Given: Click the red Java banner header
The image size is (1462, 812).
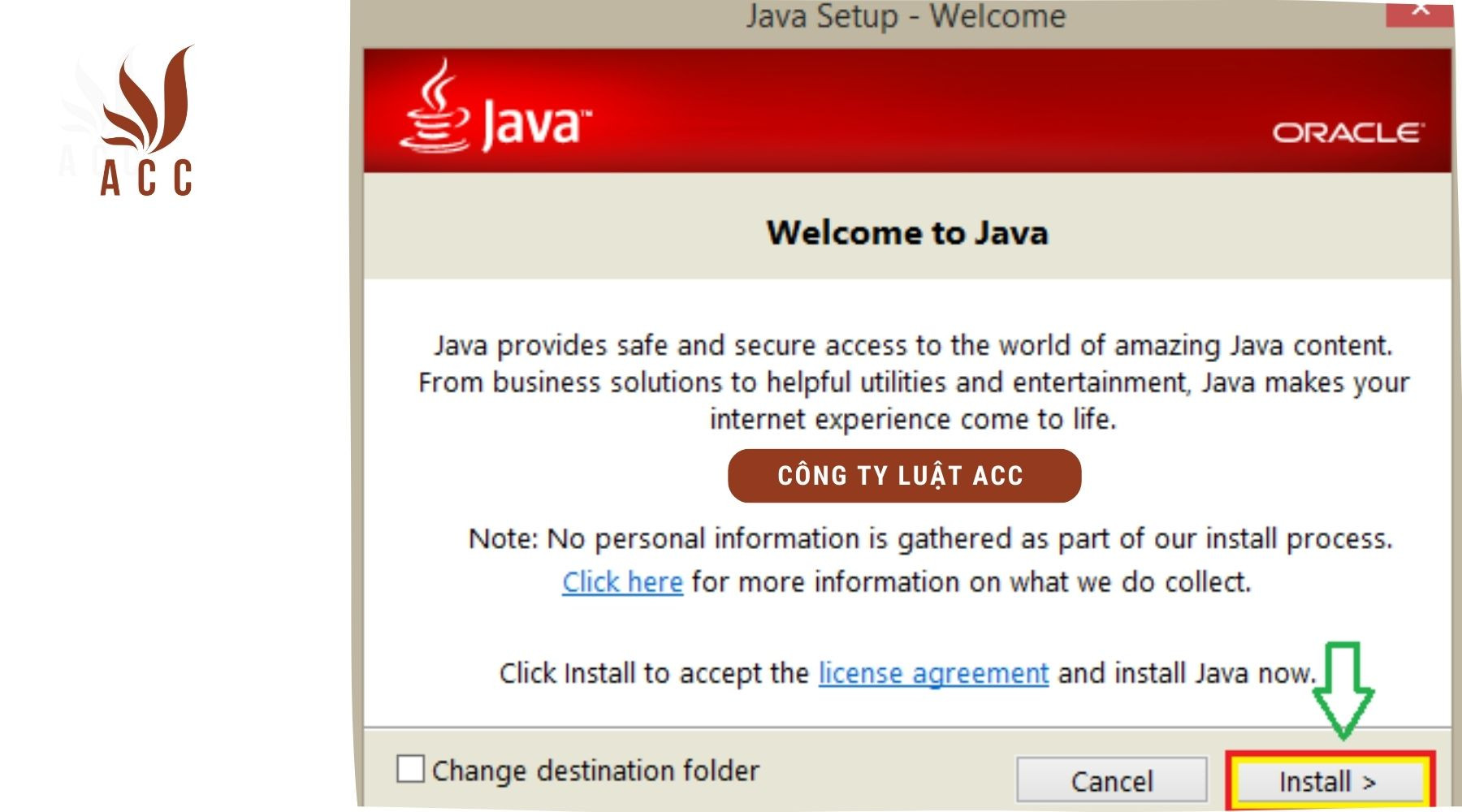Looking at the screenshot, I should 893,110.
